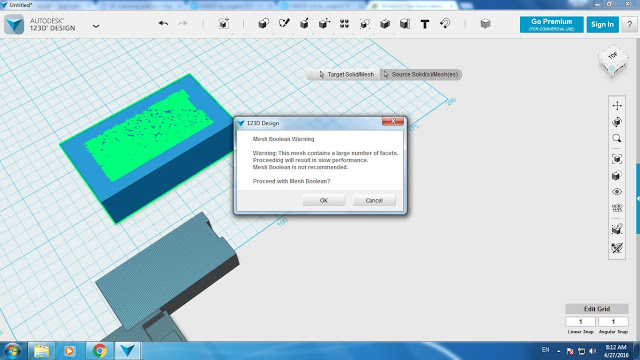Open the Sketch tool menu

click(x=284, y=24)
